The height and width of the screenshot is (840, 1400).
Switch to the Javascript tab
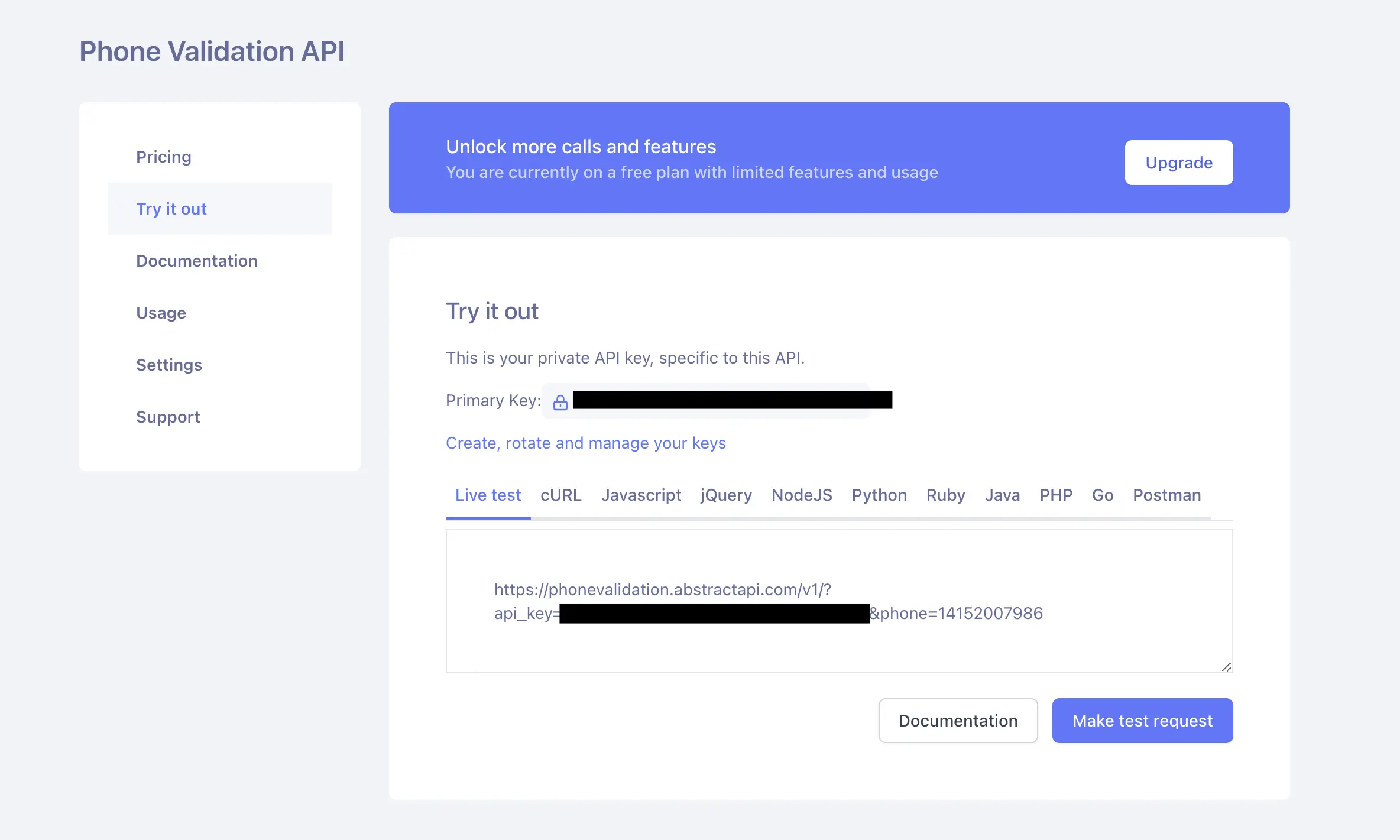coord(641,495)
